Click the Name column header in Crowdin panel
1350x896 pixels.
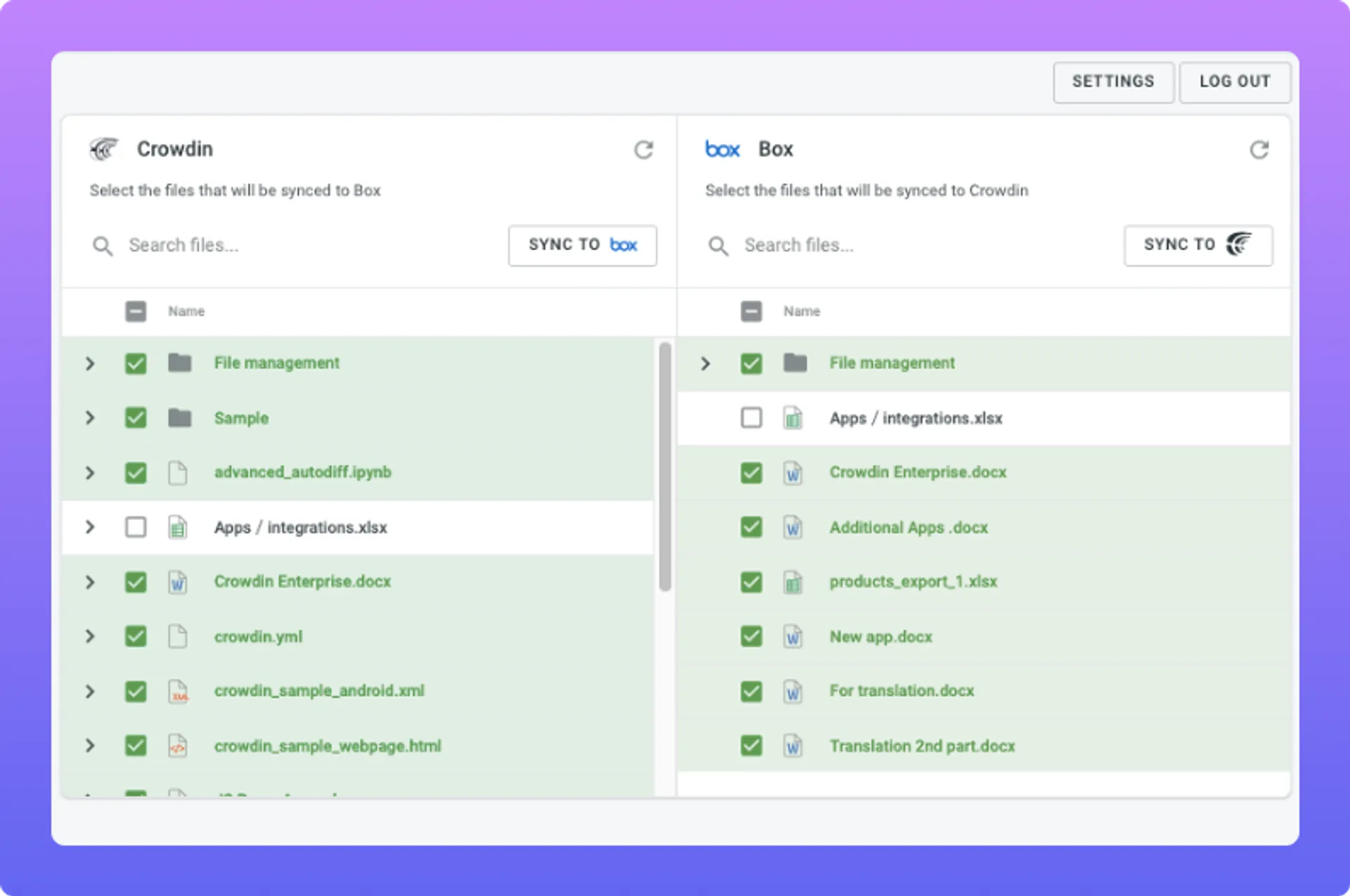186,311
